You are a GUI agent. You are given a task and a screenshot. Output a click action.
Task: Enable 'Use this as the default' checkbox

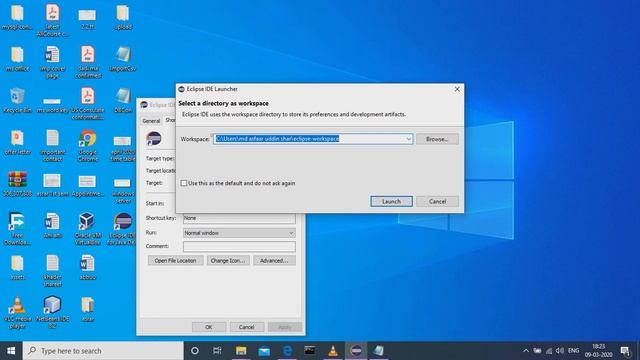point(184,183)
